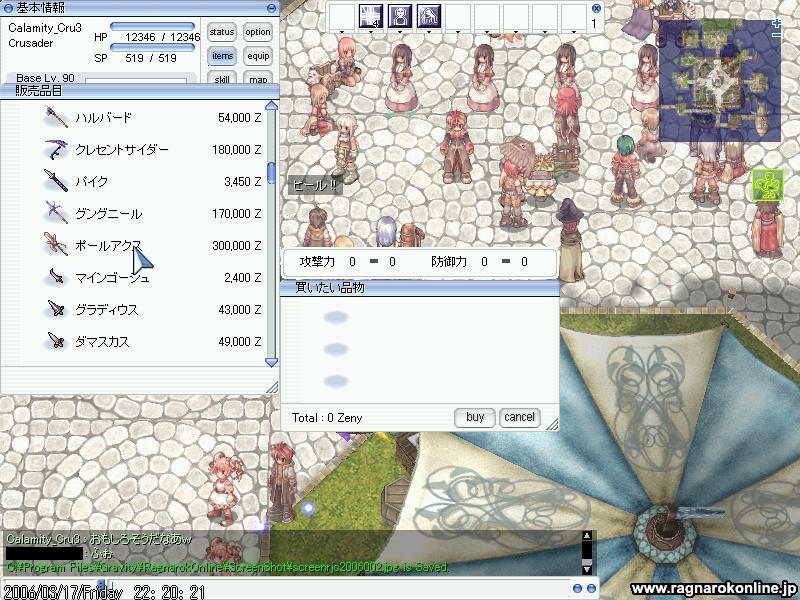Open the option menu
The image size is (800, 600).
258,32
